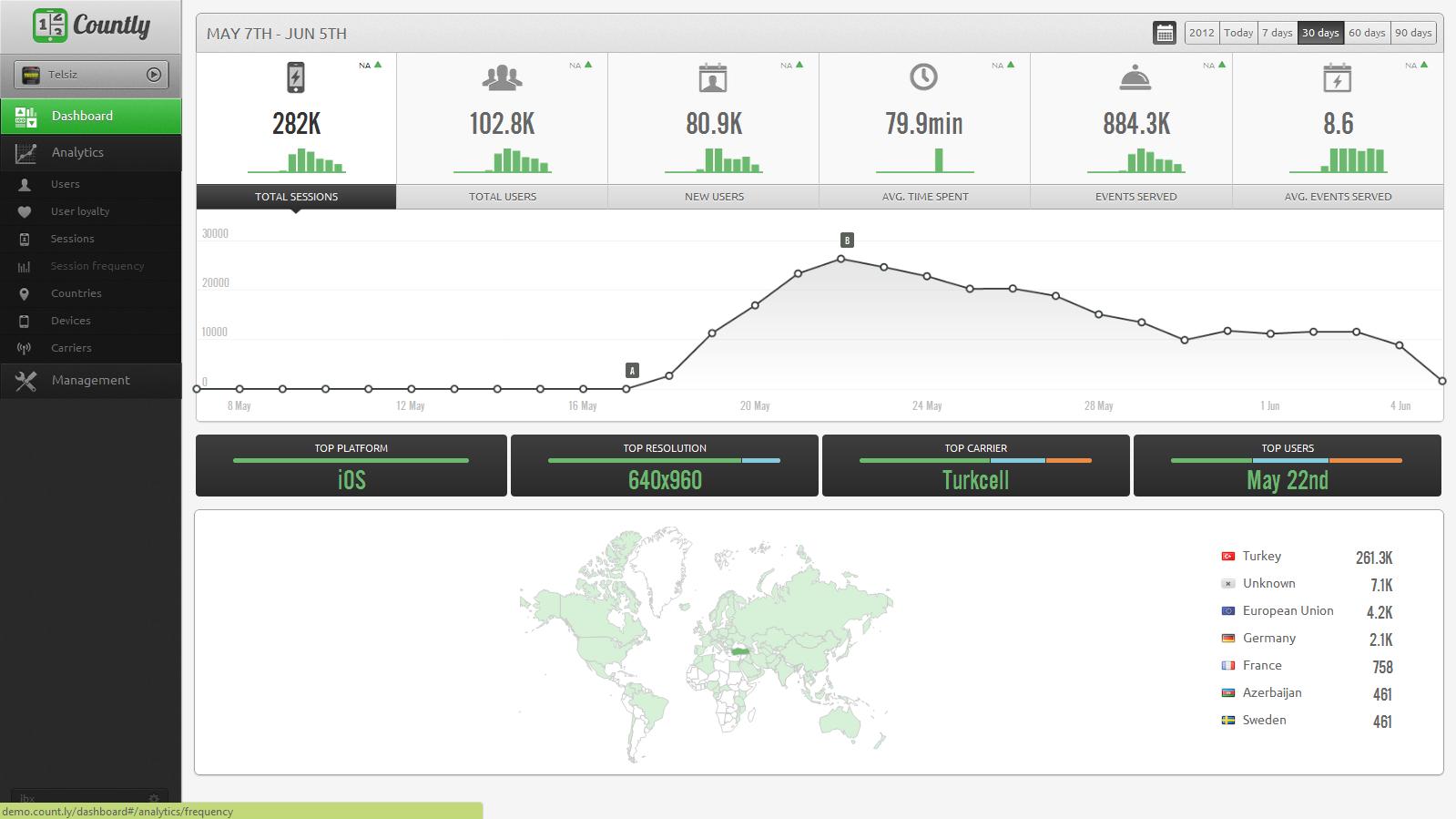Click the Users silhouette icon in sidebar

click(25, 184)
